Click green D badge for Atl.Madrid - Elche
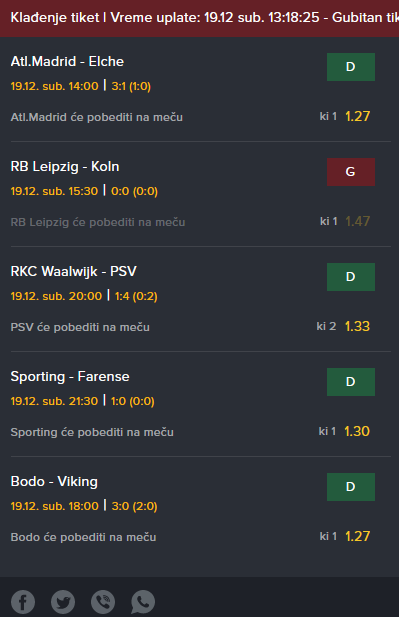The width and height of the screenshot is (399, 617). [x=351, y=67]
